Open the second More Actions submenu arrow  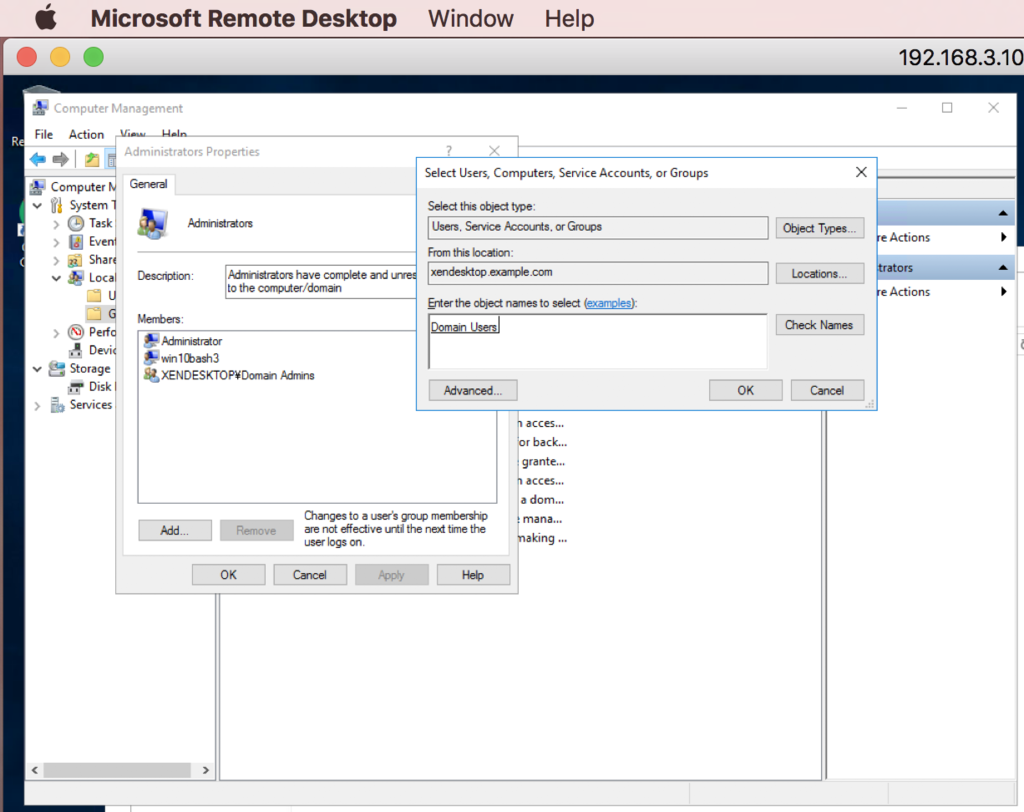tap(1003, 291)
